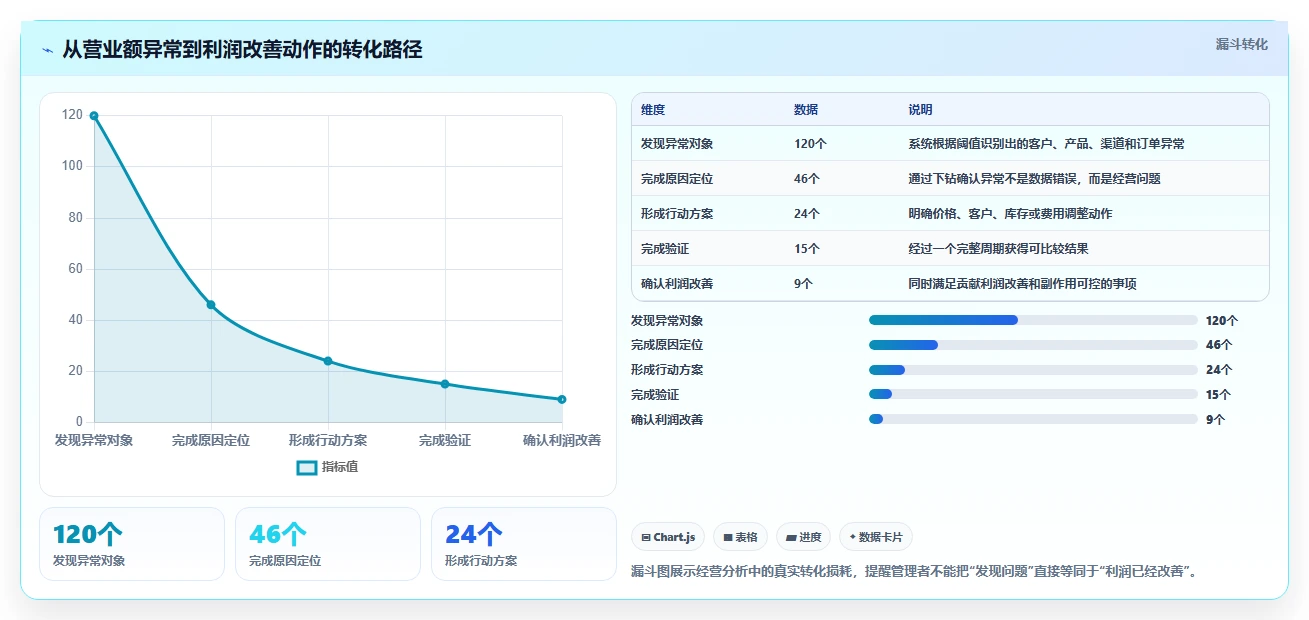Select the chart point at 完成原因定位

tap(211, 304)
